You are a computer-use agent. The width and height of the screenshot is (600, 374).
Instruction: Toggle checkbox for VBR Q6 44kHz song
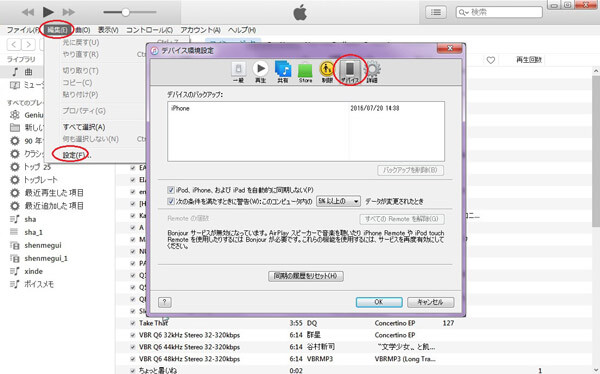point(133,347)
